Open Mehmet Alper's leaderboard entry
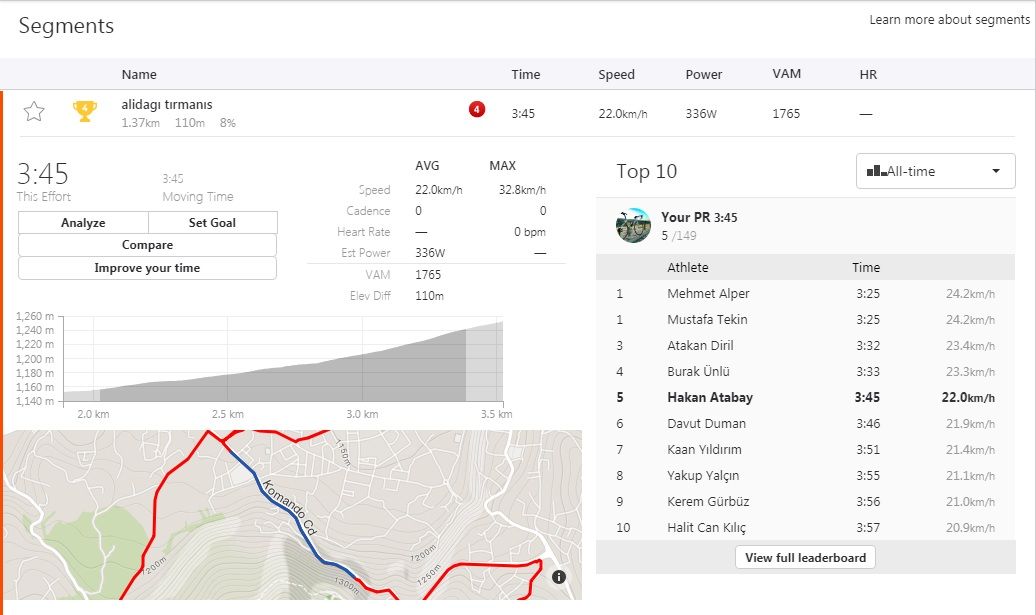 pyautogui.click(x=708, y=294)
